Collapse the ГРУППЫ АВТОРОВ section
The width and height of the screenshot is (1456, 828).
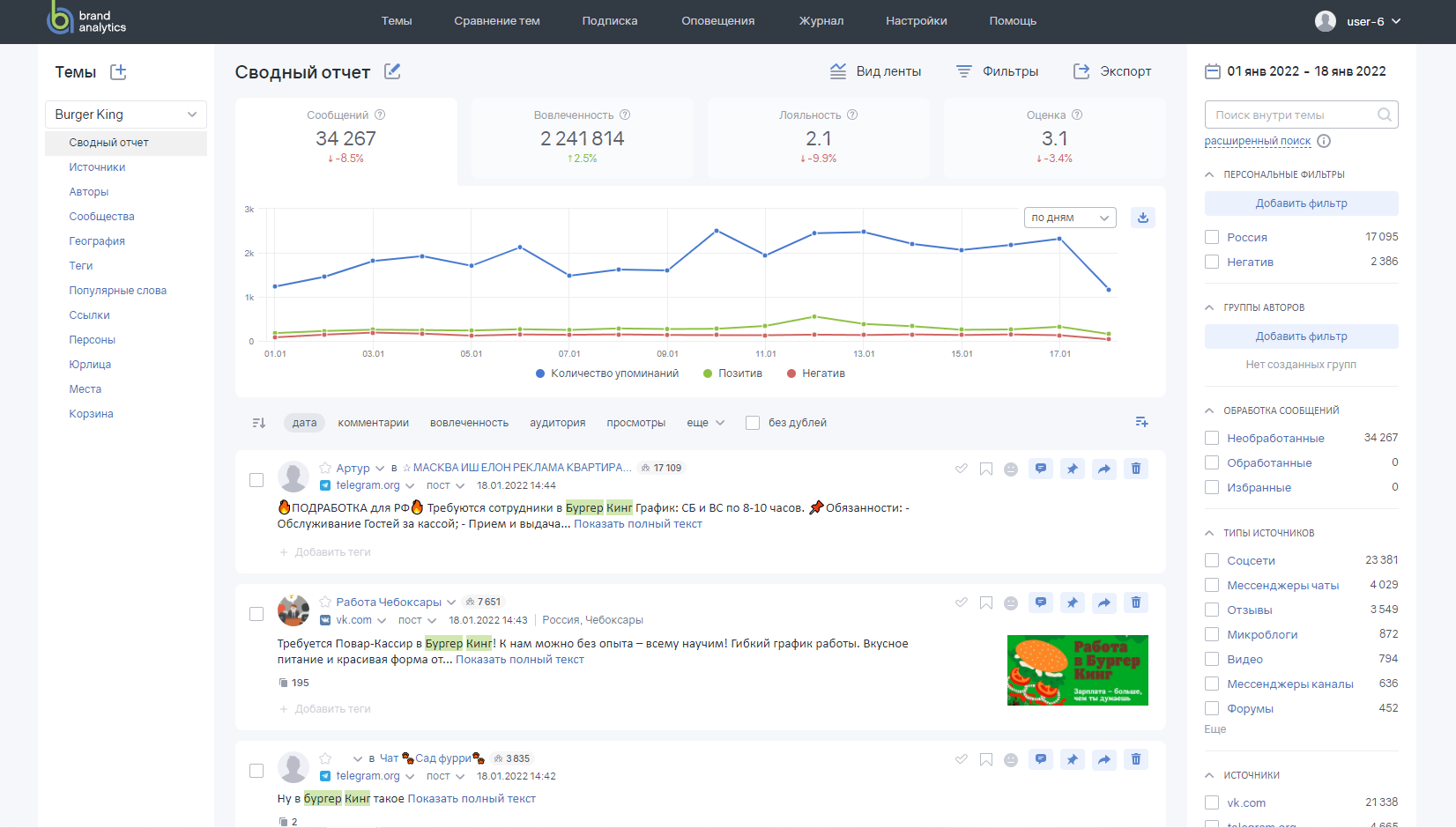click(1209, 307)
